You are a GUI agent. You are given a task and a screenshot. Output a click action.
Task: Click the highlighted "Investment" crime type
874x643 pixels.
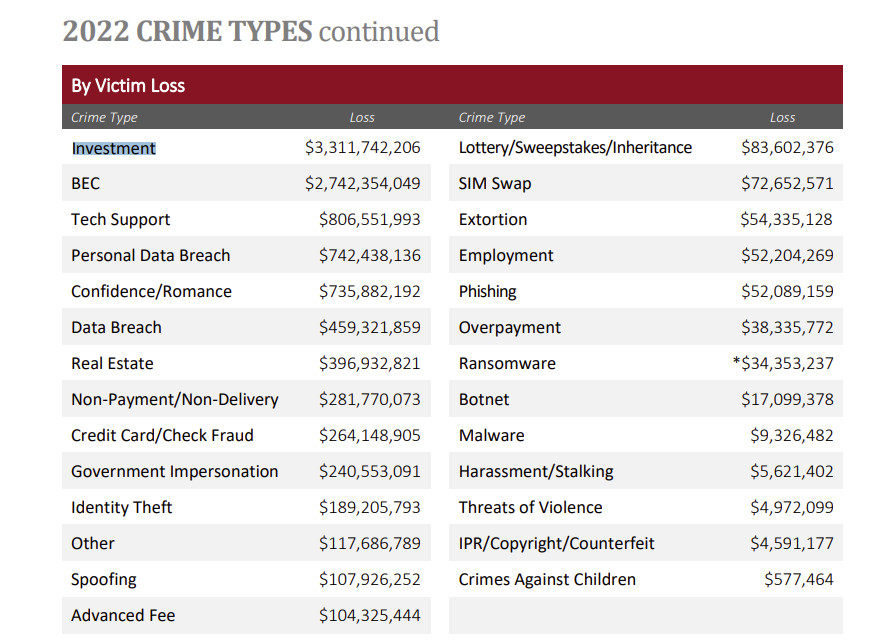coord(113,148)
